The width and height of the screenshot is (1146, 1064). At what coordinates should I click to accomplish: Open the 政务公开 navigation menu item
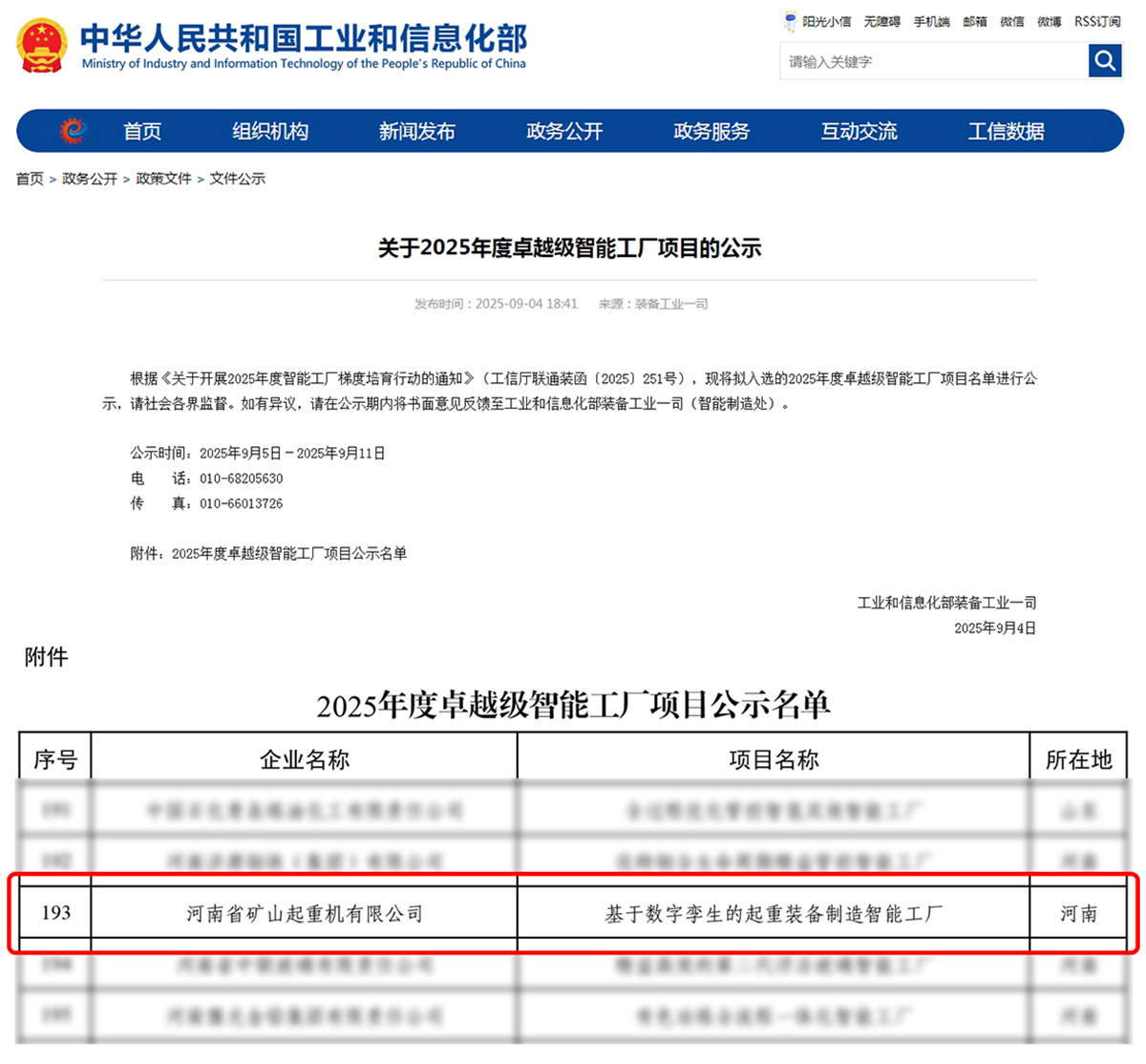tap(564, 132)
